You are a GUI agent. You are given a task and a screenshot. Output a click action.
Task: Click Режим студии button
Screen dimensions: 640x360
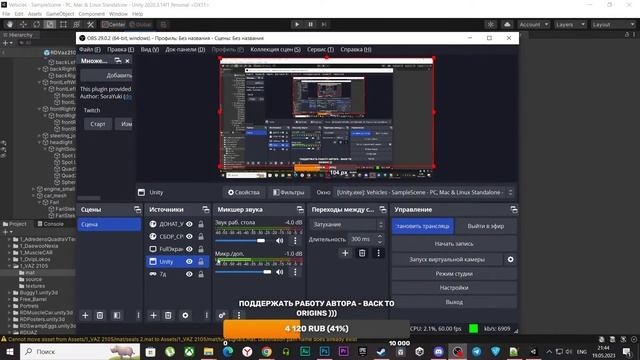click(454, 274)
